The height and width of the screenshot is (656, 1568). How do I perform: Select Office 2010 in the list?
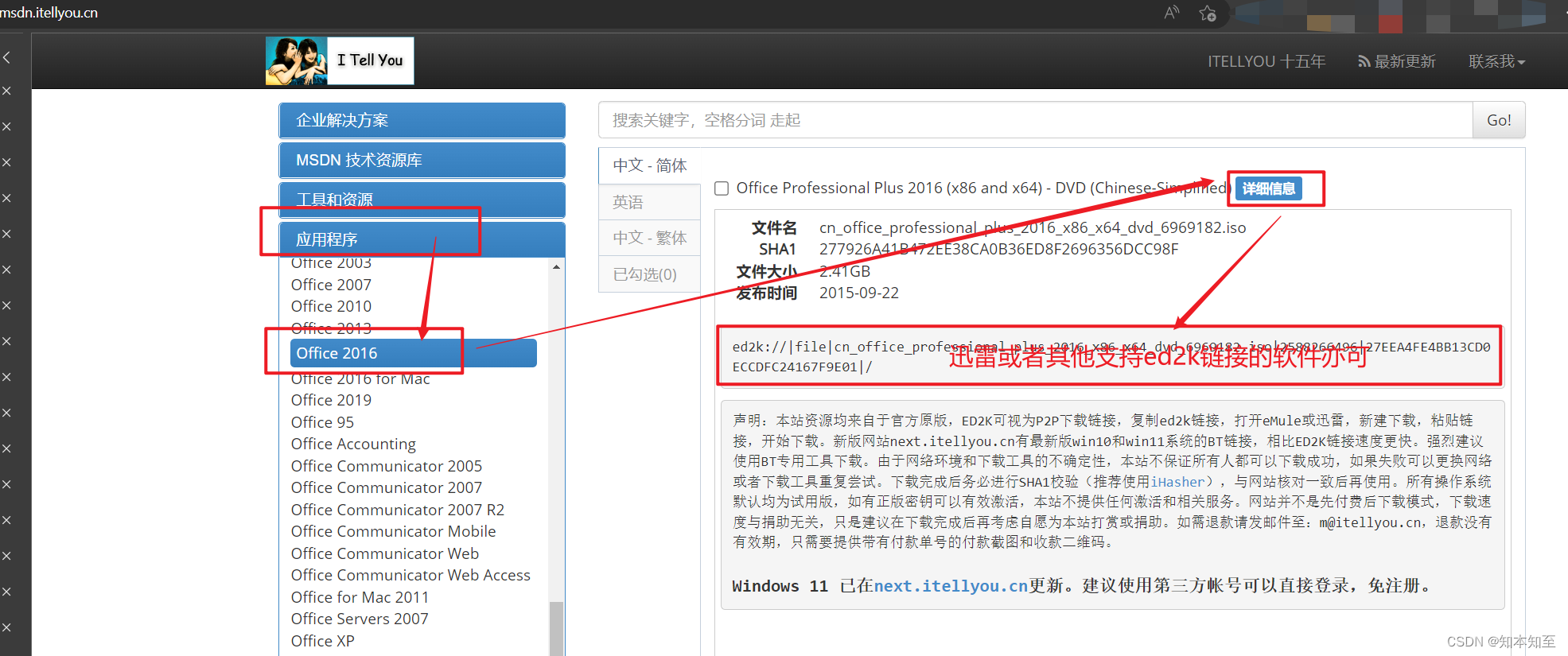pos(331,306)
